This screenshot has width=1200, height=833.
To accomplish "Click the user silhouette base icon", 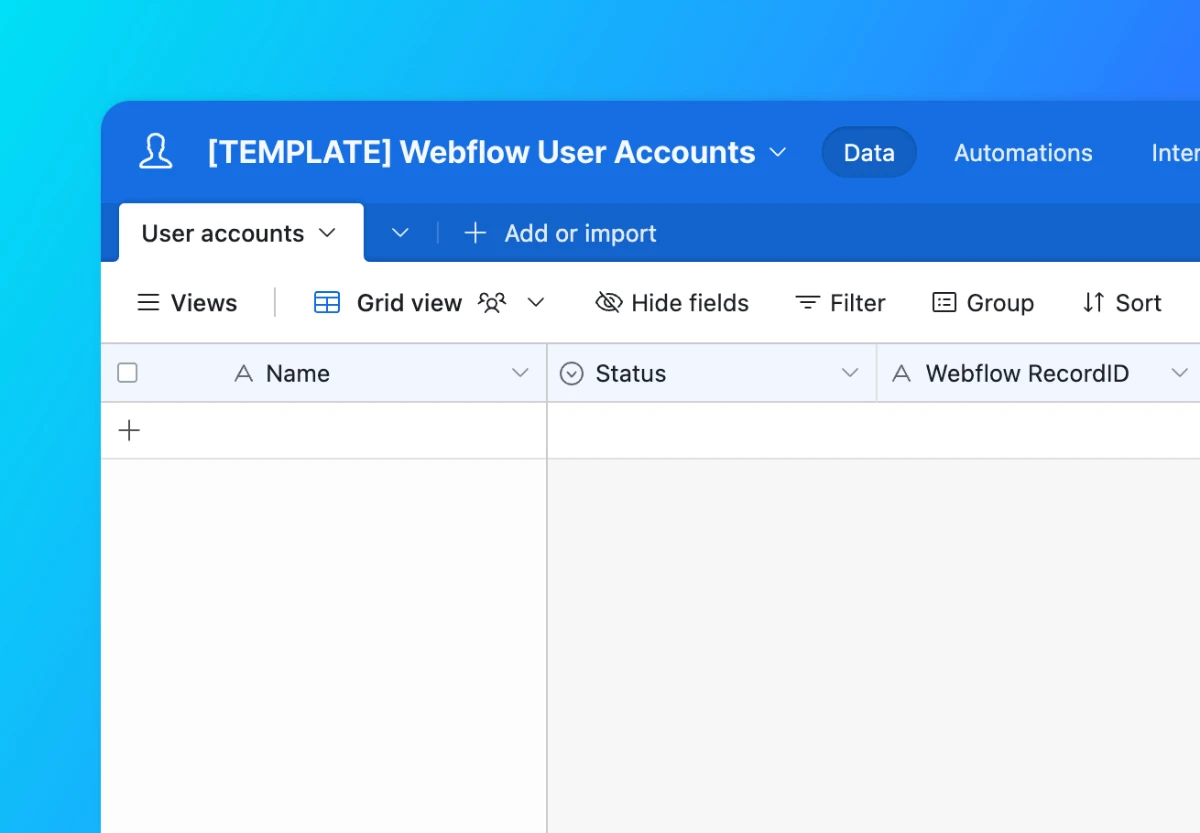I will pos(155,152).
